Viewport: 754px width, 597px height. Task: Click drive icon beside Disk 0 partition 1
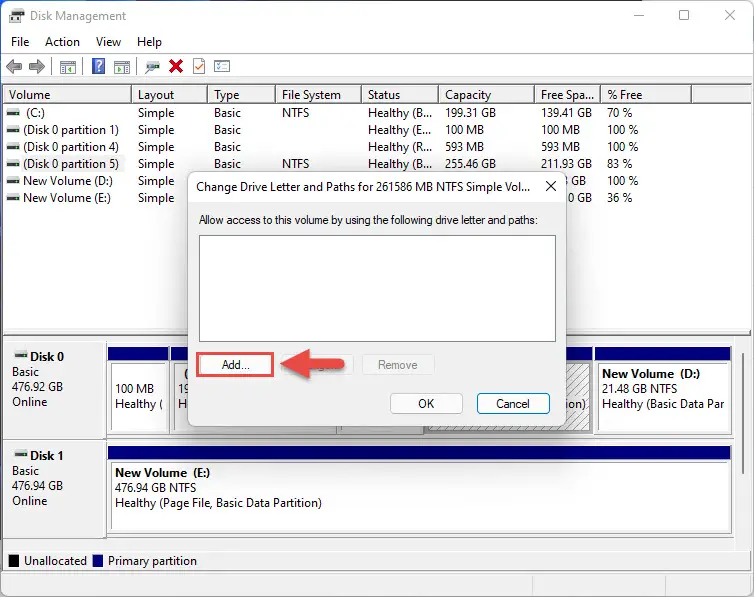coord(13,130)
